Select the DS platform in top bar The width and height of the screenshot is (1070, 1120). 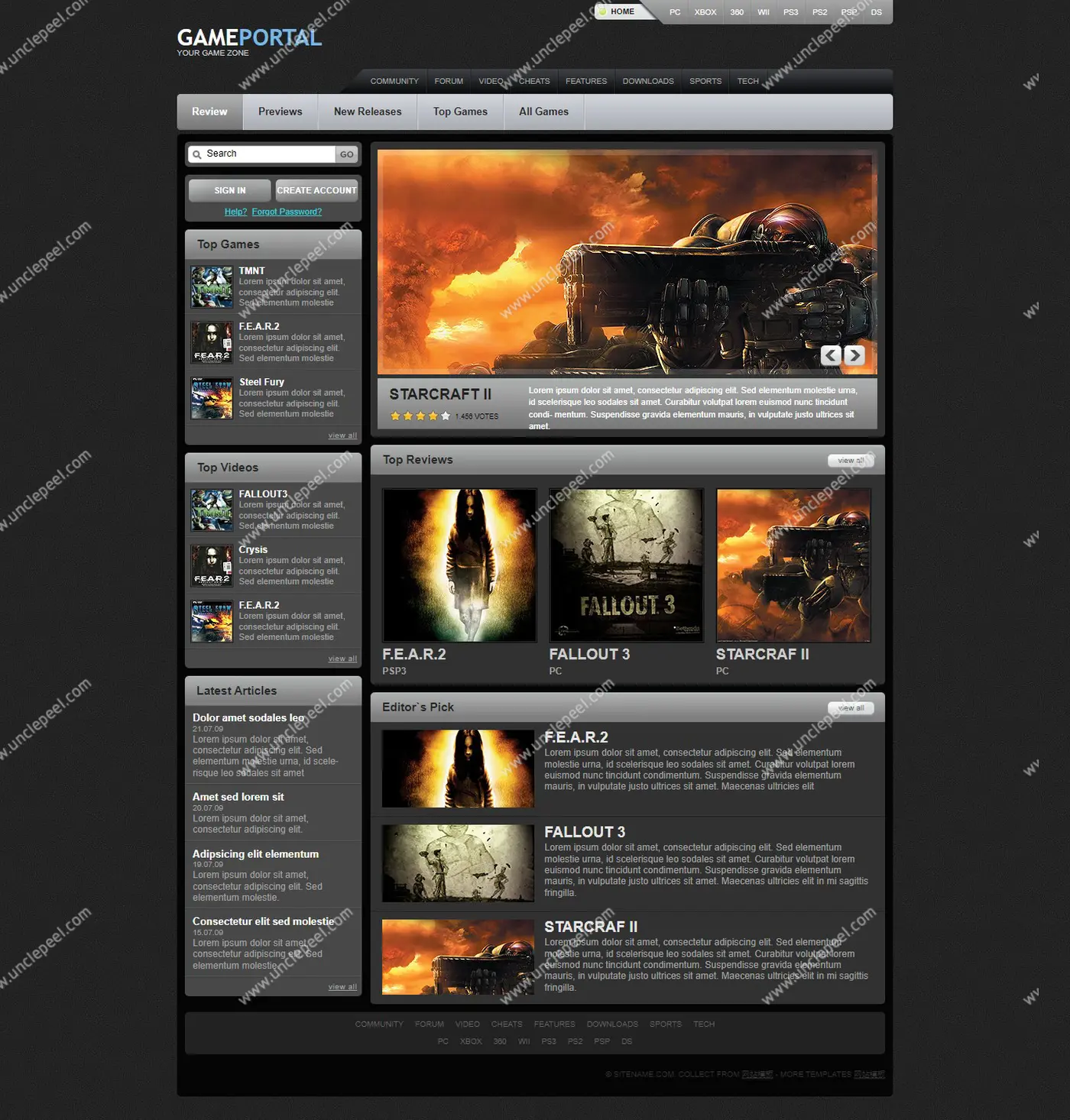pyautogui.click(x=877, y=12)
